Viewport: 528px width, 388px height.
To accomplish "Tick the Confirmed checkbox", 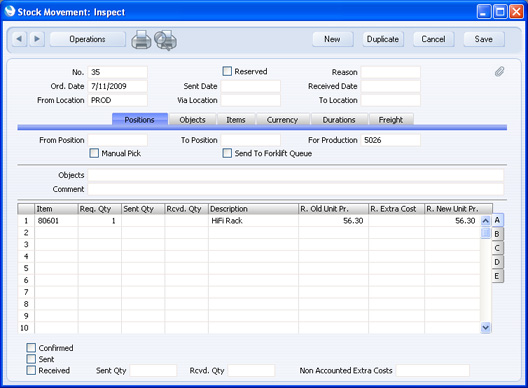I will tap(31, 348).
